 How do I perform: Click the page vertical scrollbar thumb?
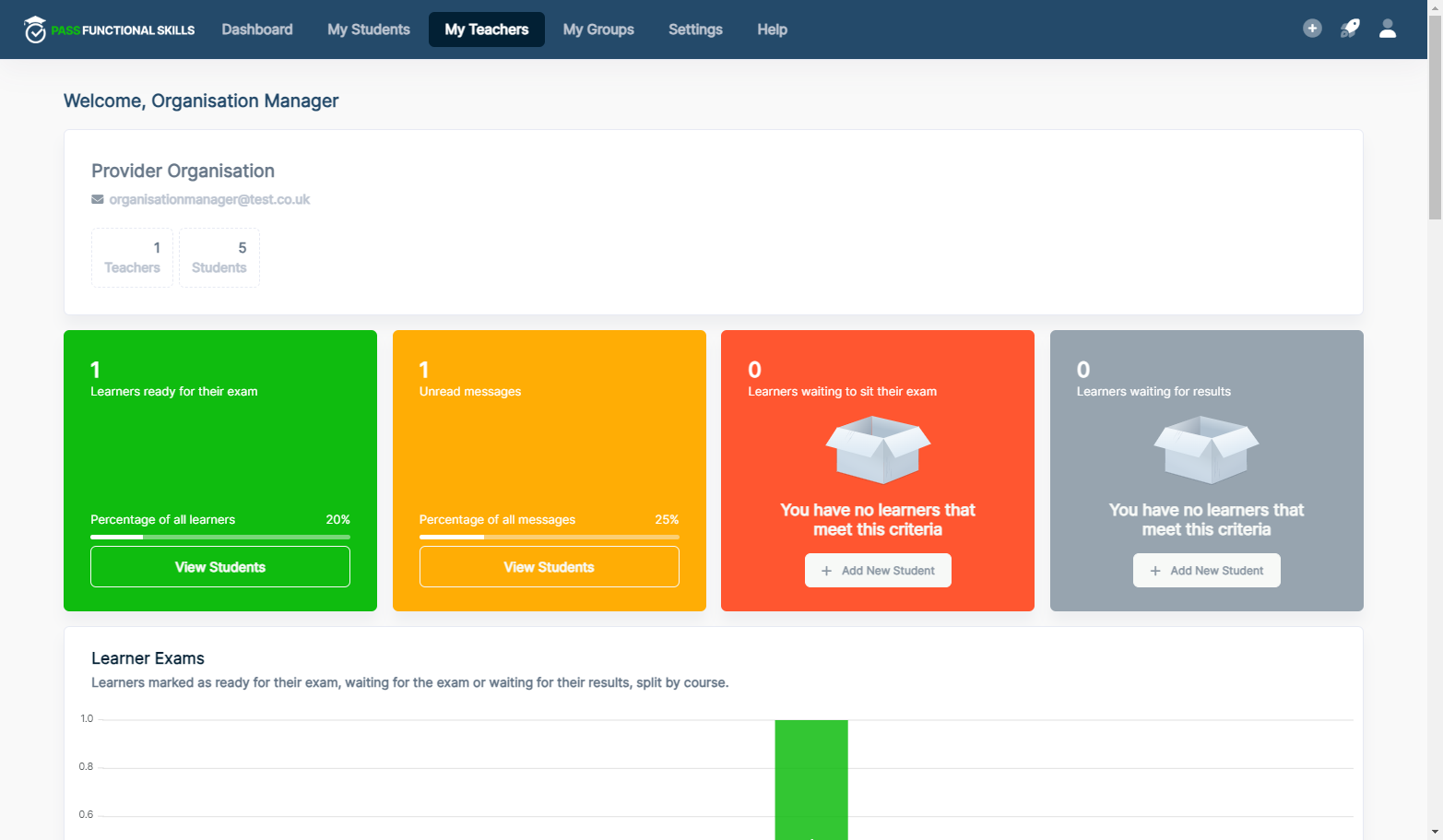point(1435,115)
